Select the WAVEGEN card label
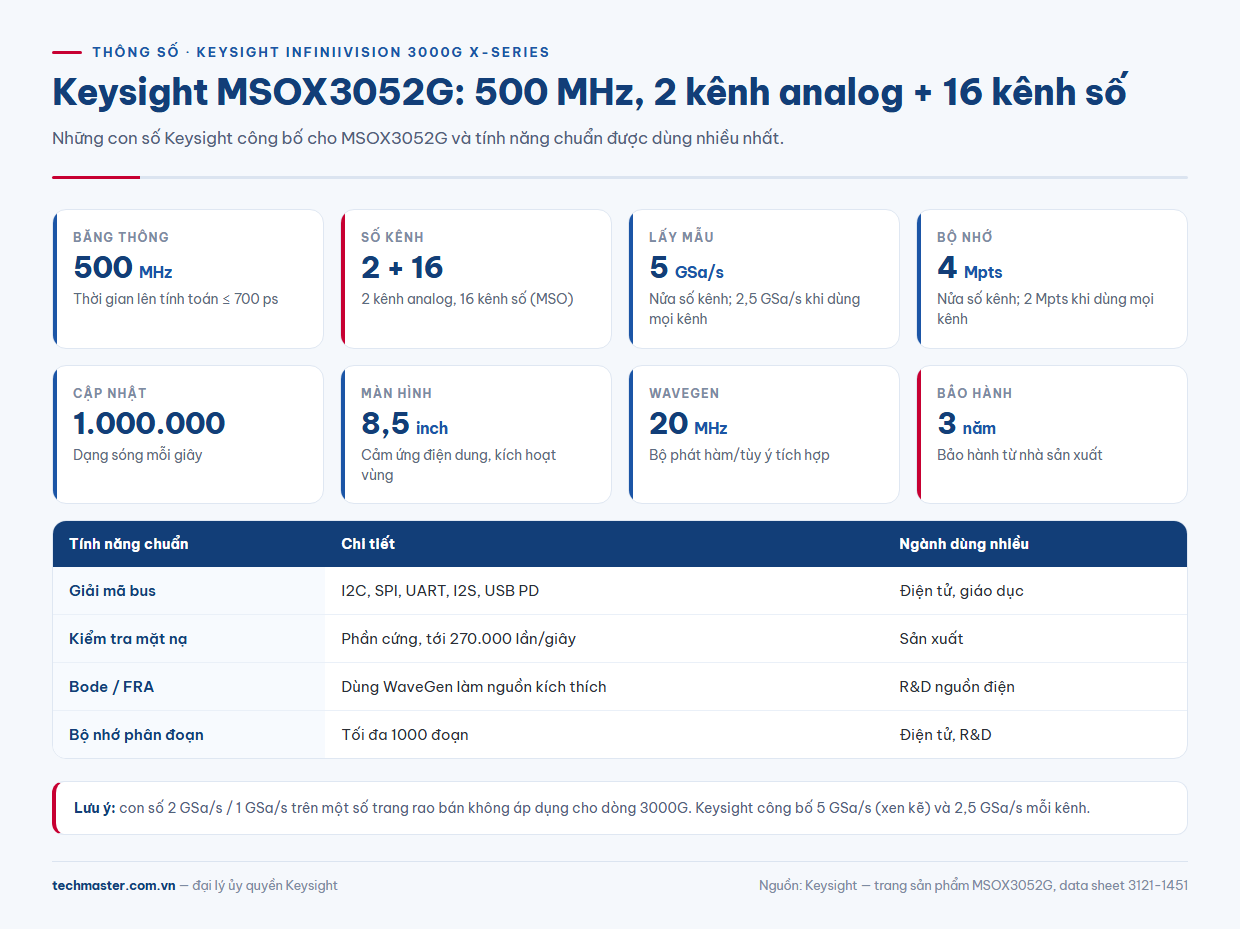This screenshot has width=1240, height=929. pos(684,393)
